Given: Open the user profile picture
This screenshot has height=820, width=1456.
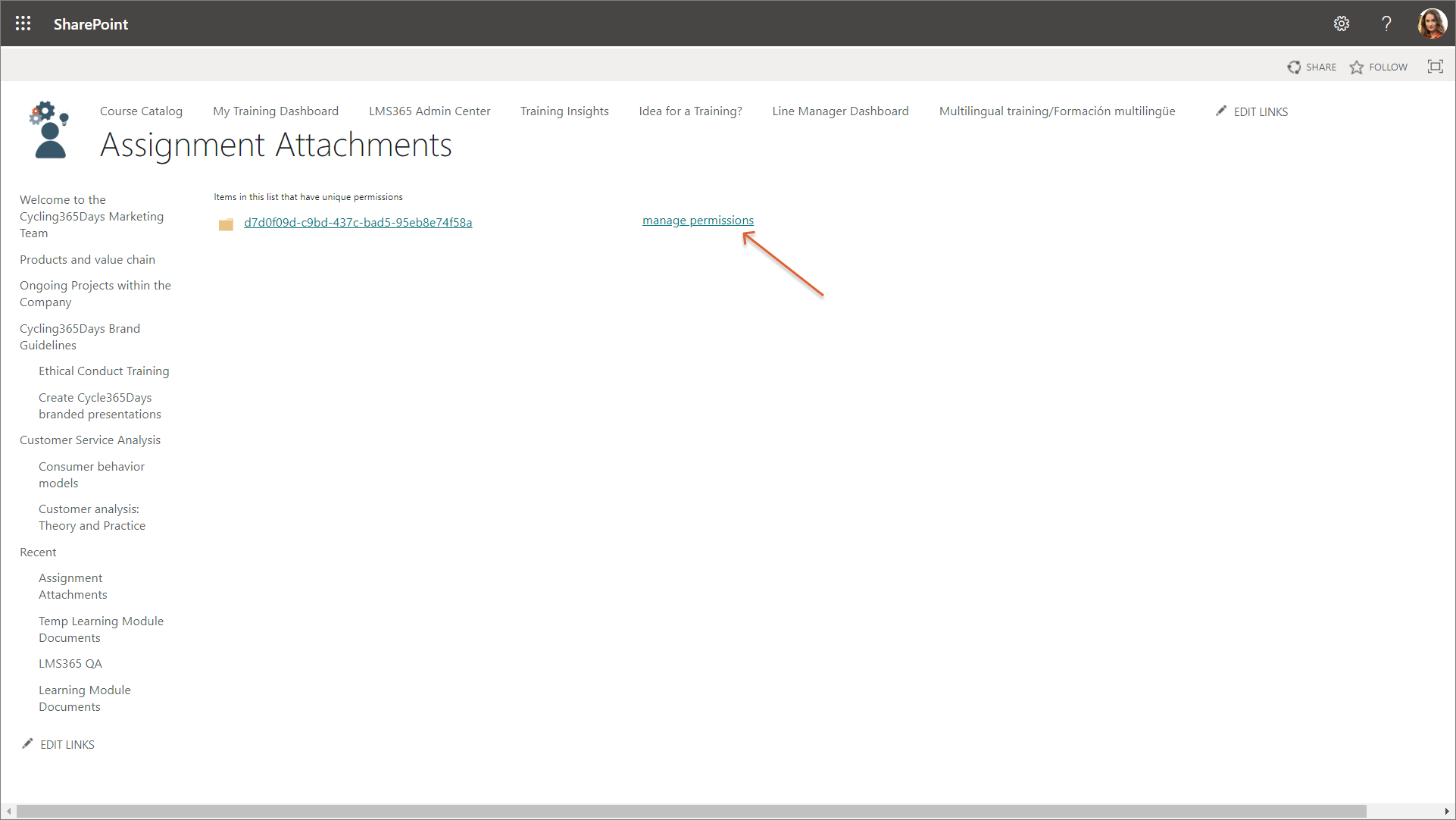Looking at the screenshot, I should tap(1432, 23).
